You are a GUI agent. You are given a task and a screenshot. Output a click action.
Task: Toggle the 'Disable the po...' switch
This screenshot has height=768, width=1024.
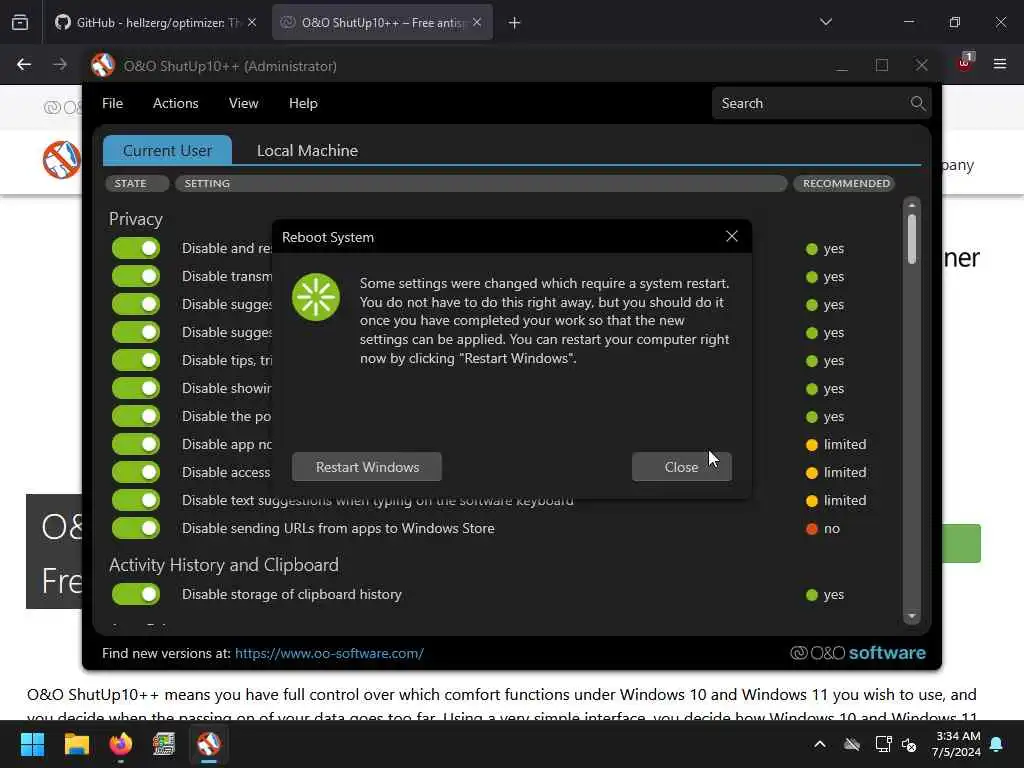pyautogui.click(x=136, y=416)
